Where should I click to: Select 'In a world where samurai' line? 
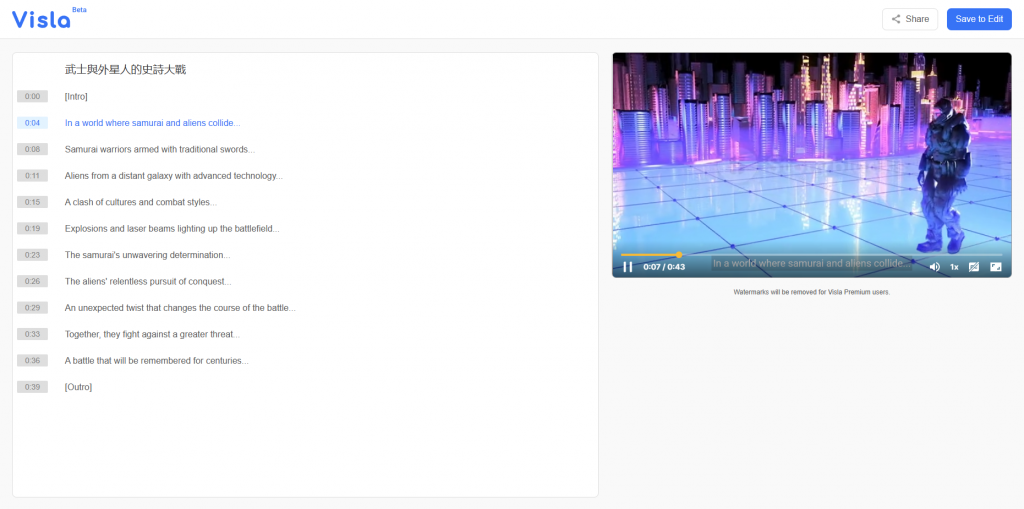(153, 123)
